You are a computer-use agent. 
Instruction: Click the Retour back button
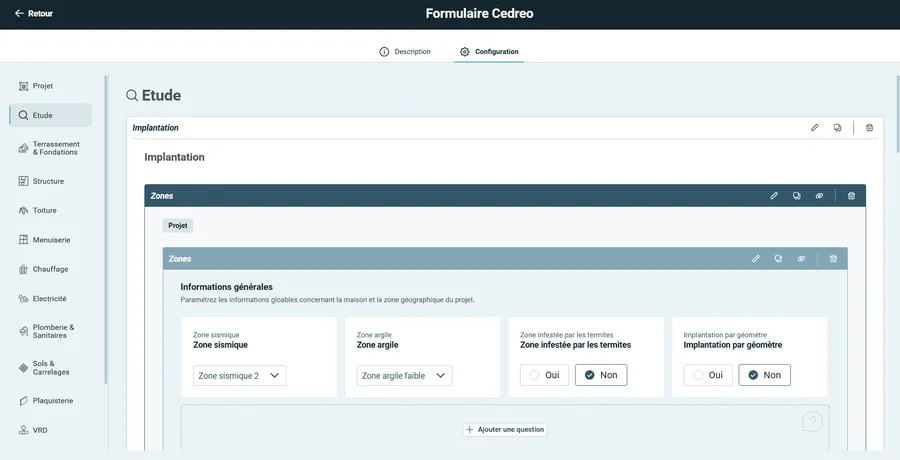point(33,14)
